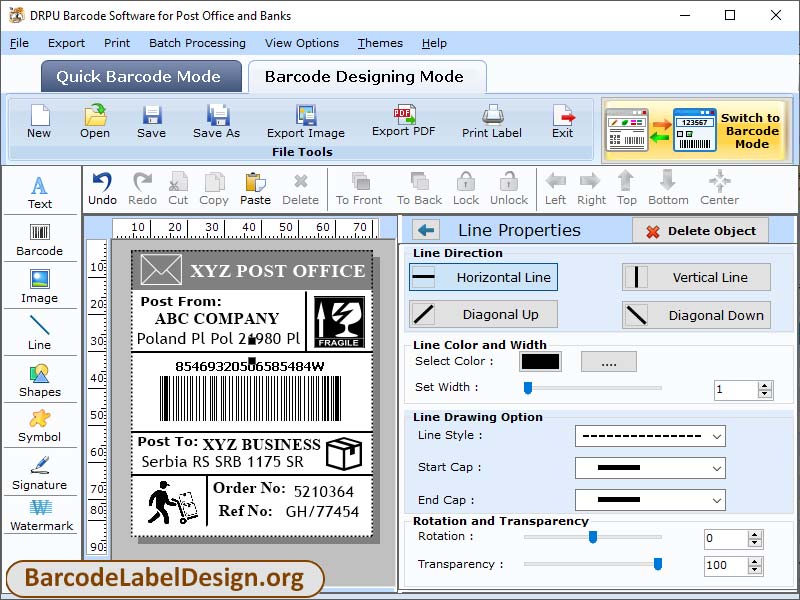Click the black Select Color swatch

tap(540, 362)
